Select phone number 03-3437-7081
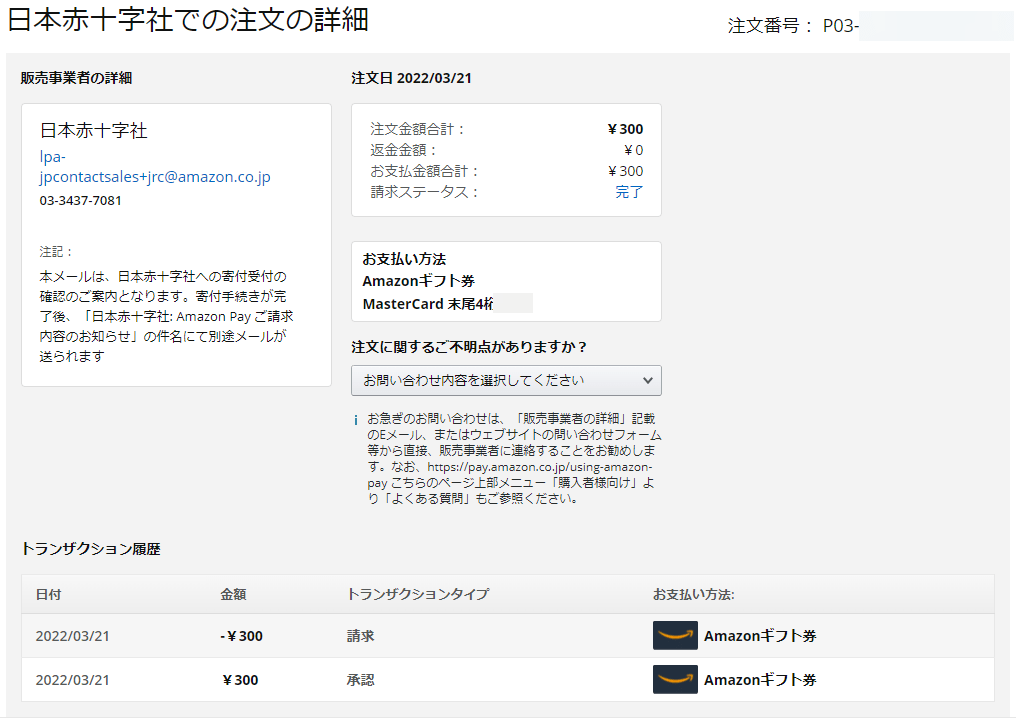This screenshot has width=1016, height=721. [80, 200]
